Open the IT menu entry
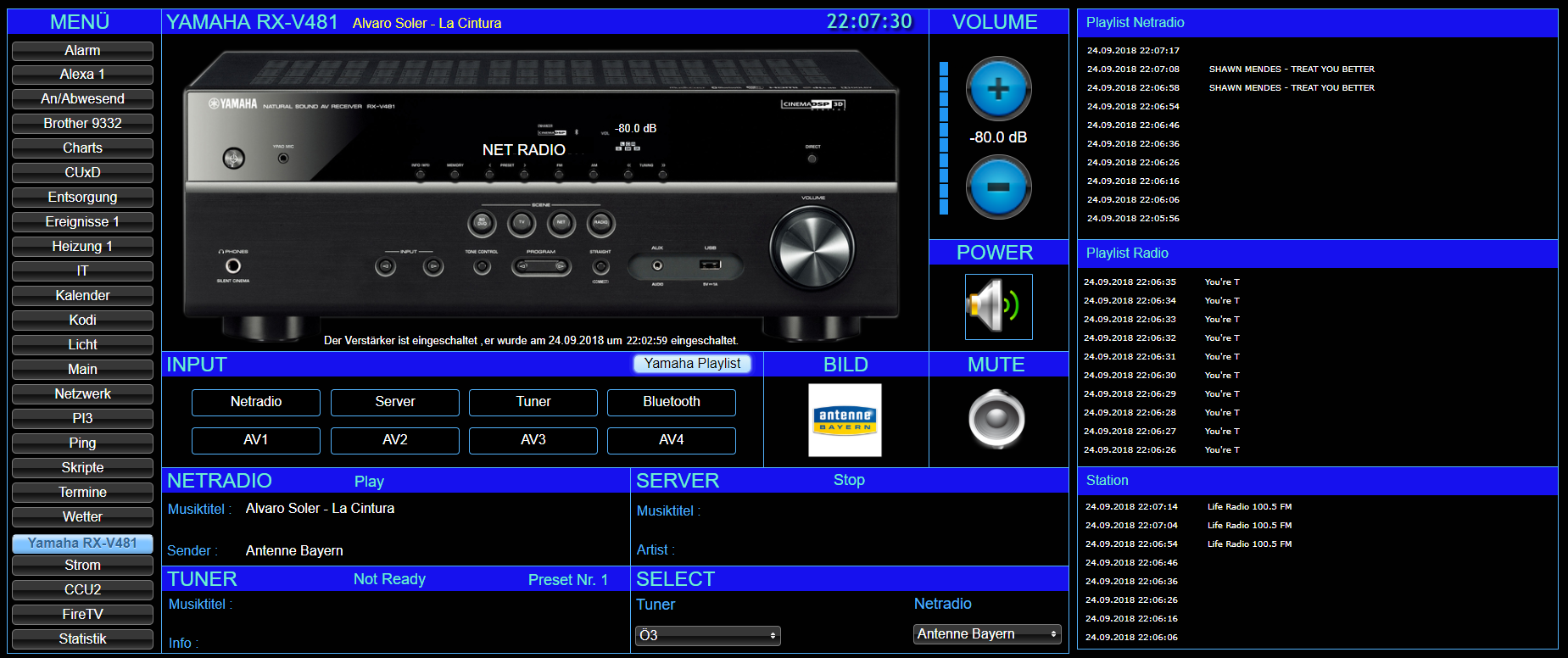 pos(82,271)
